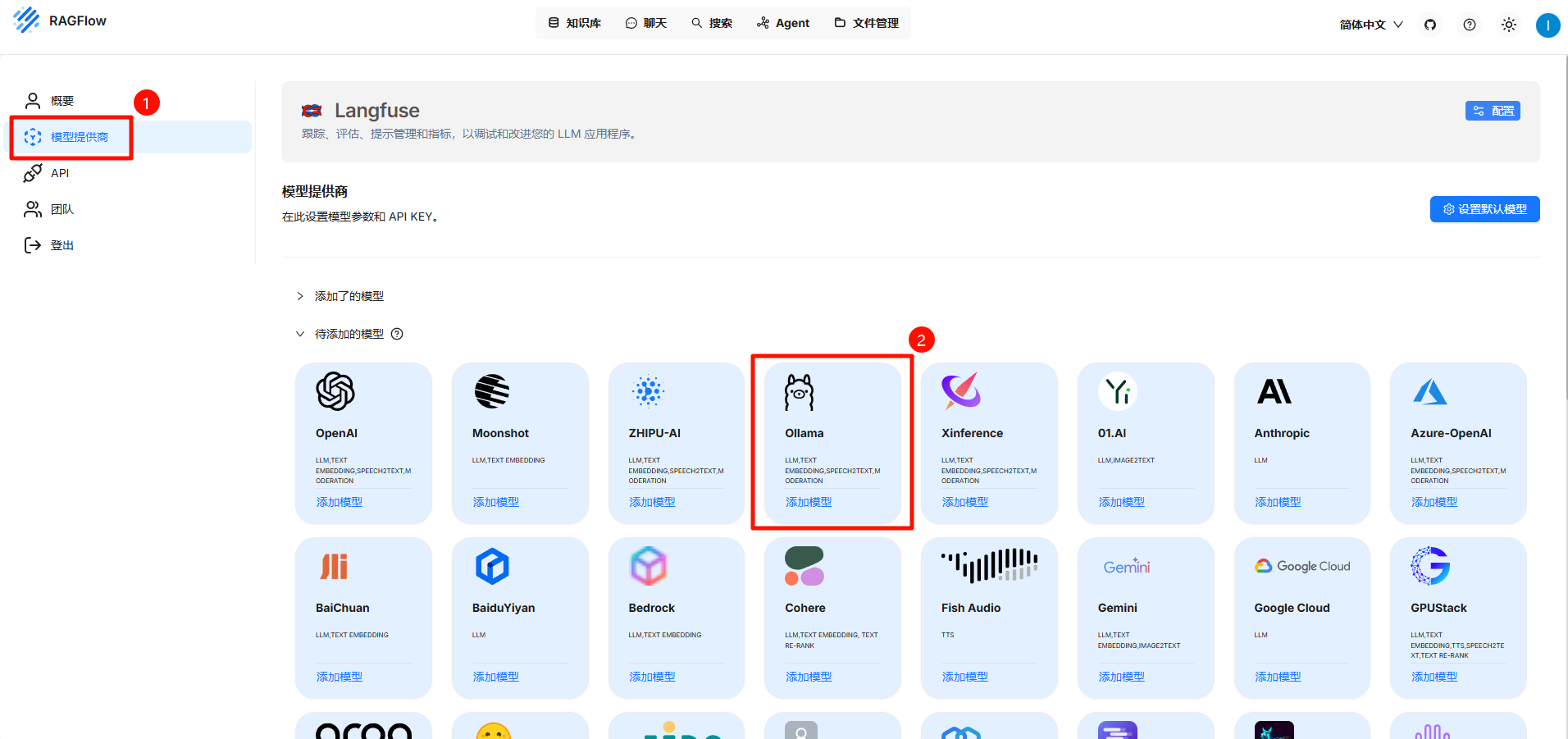1568x739 pixels.
Task: Click 添加模型 on the BaiChuan card
Action: point(340,677)
